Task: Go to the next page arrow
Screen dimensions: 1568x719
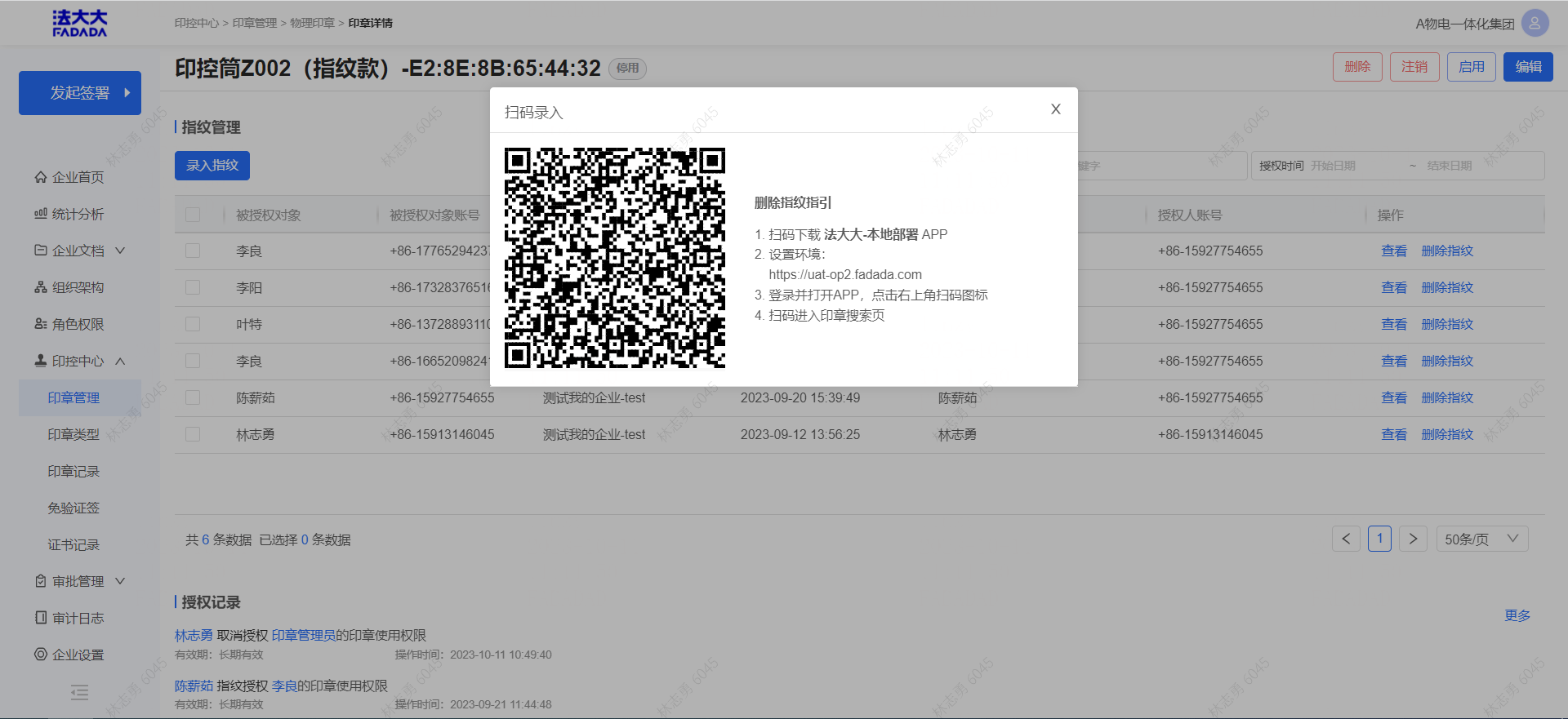Action: pyautogui.click(x=1413, y=539)
